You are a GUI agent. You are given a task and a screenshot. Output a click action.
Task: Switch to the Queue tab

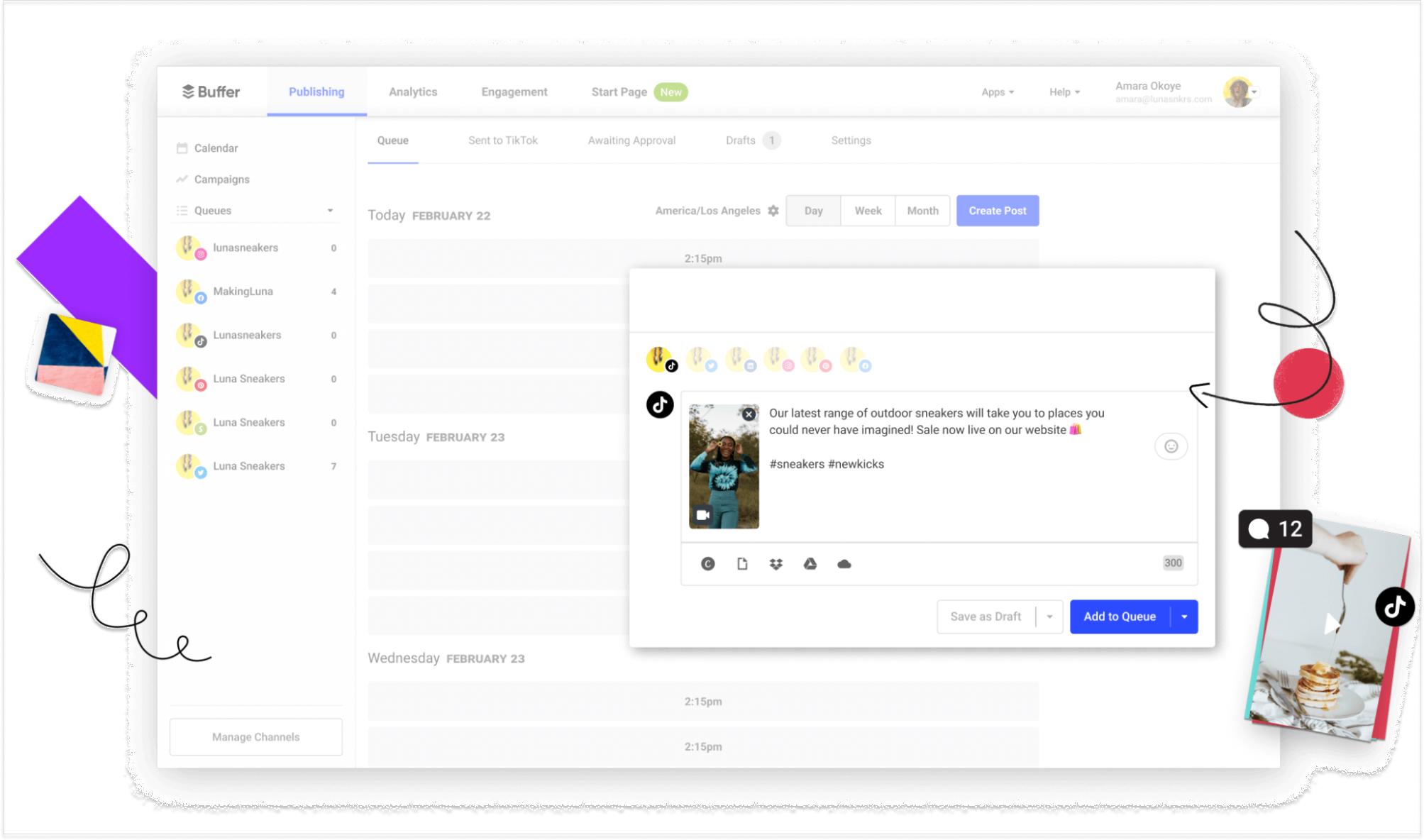[392, 140]
